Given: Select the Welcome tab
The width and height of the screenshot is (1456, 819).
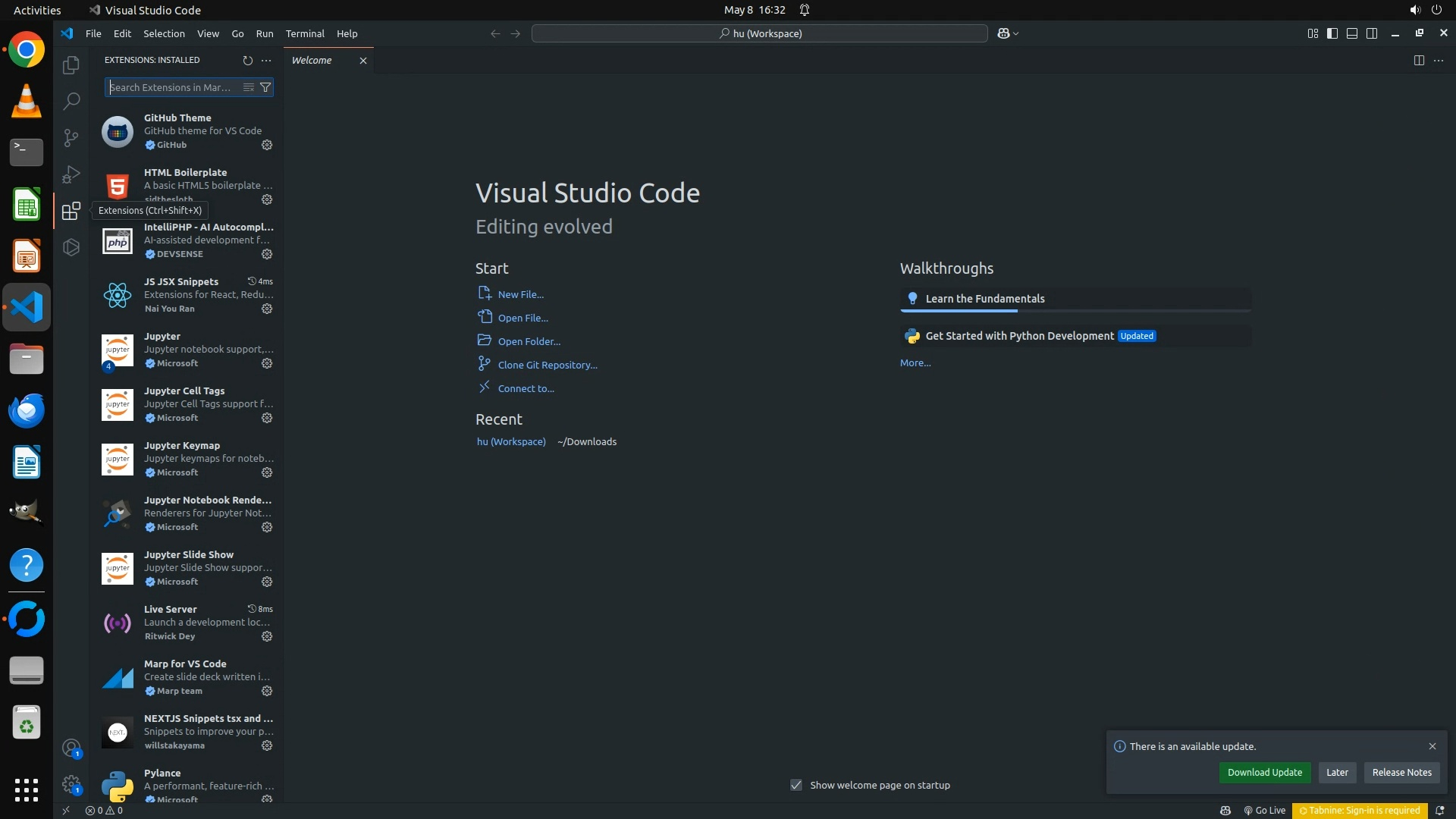Looking at the screenshot, I should 312,60.
